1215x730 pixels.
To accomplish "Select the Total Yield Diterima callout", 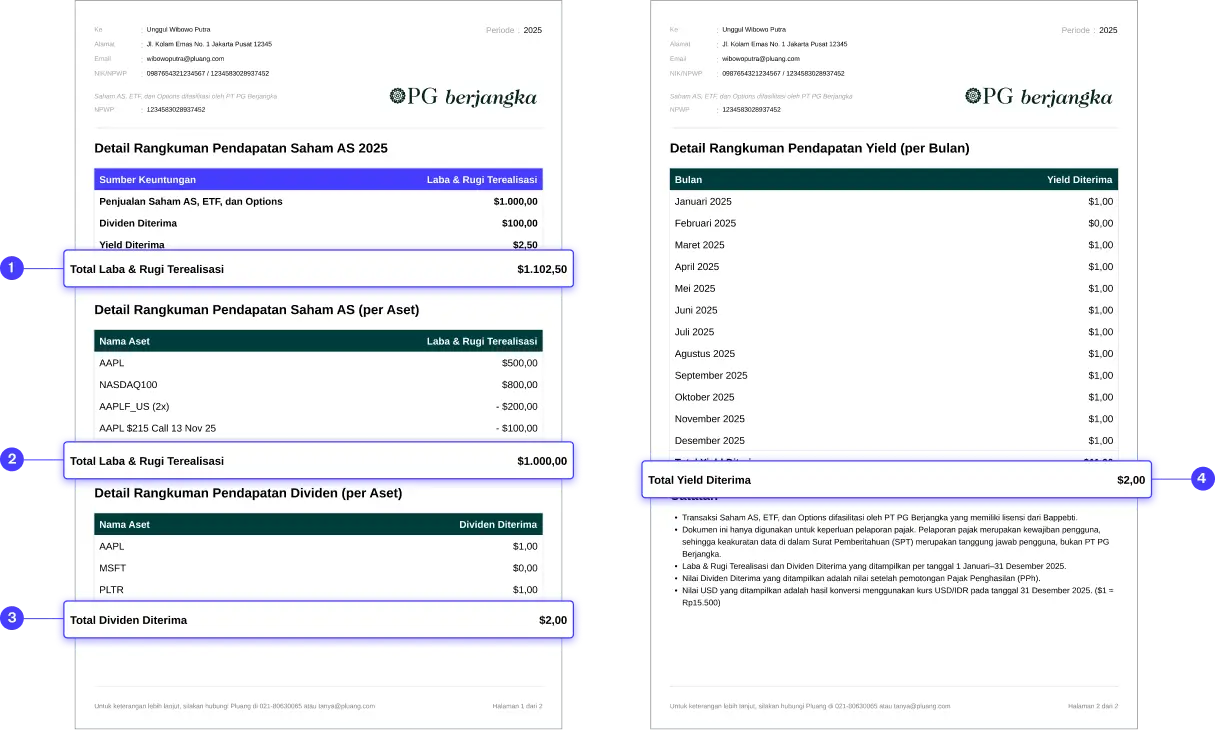I will click(x=896, y=480).
